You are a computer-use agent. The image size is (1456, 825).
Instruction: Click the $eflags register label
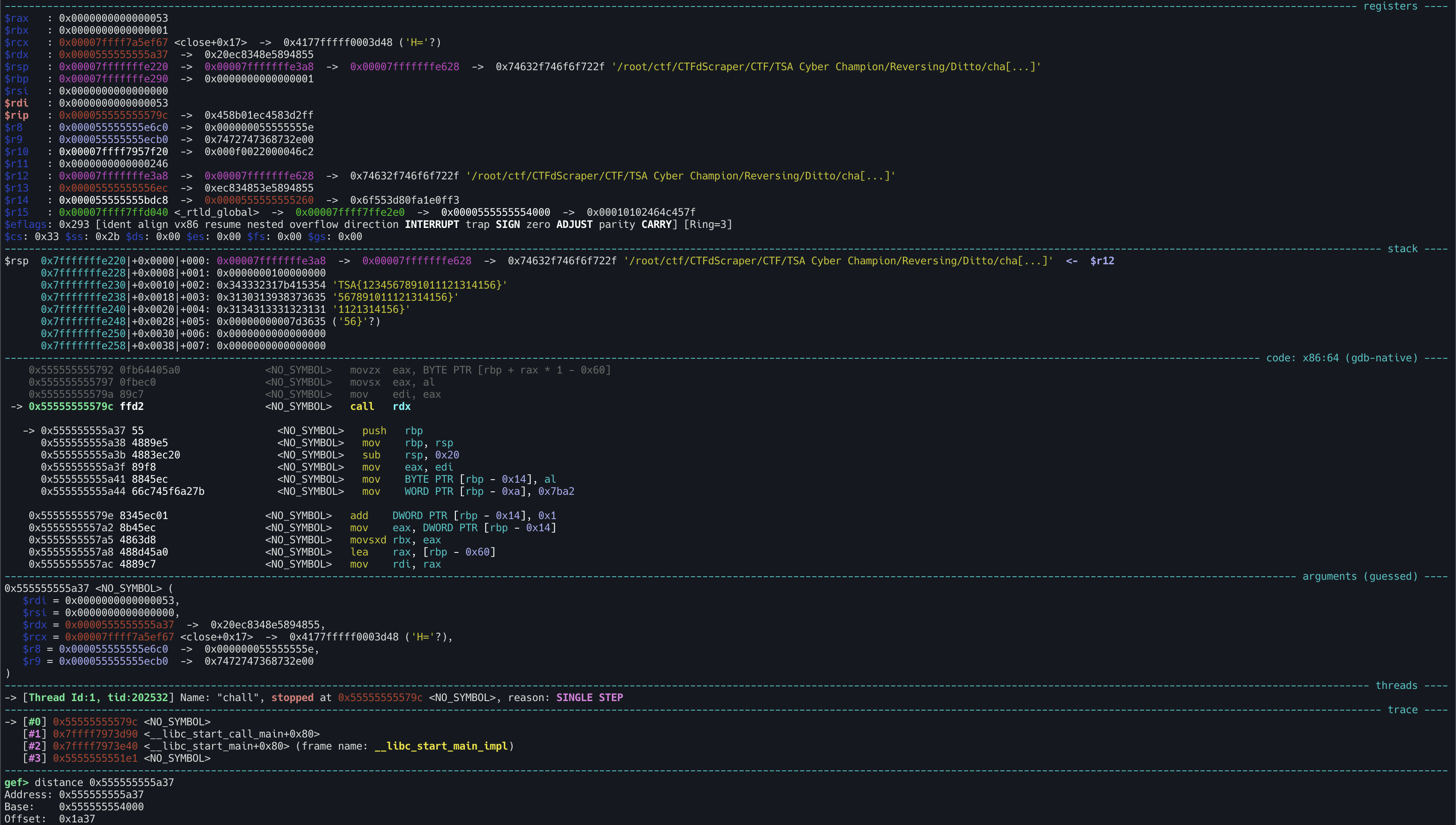click(x=25, y=224)
